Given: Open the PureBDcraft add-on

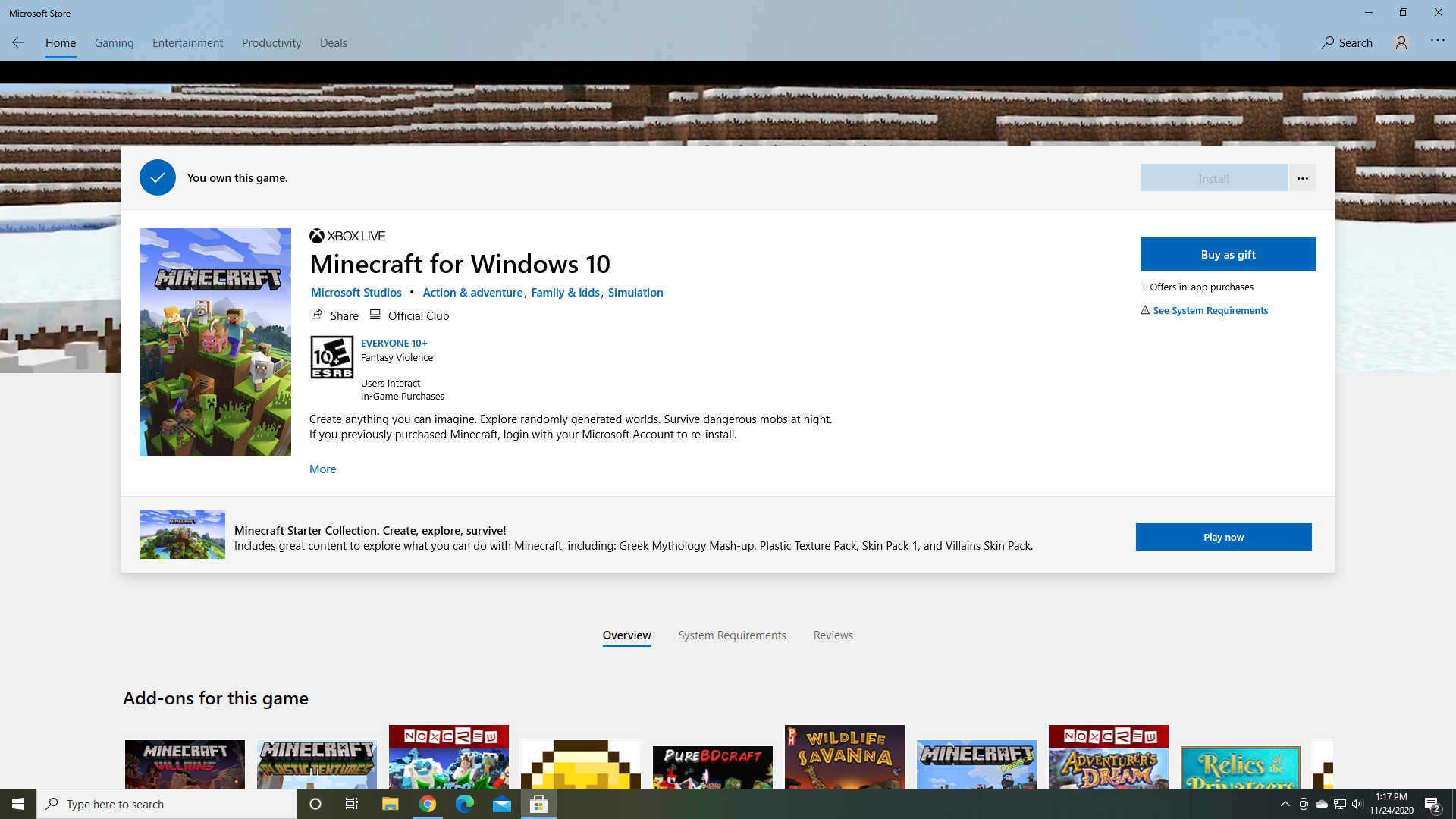Looking at the screenshot, I should coord(713,767).
